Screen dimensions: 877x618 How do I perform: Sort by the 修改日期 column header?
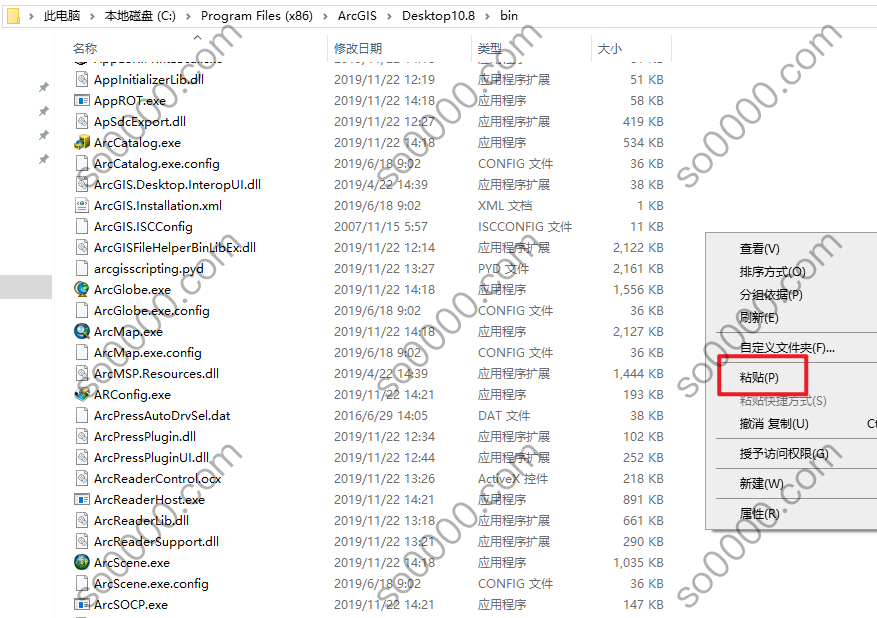pos(358,49)
